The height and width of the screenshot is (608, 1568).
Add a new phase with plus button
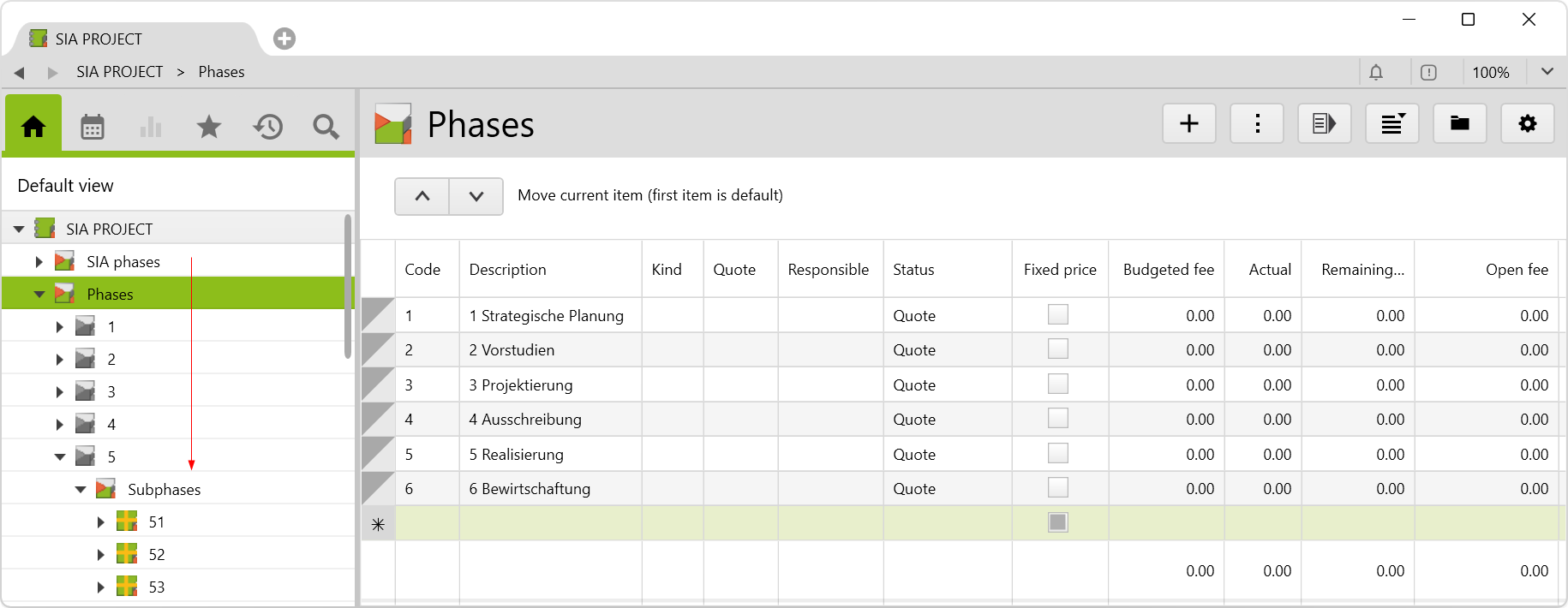[1188, 123]
